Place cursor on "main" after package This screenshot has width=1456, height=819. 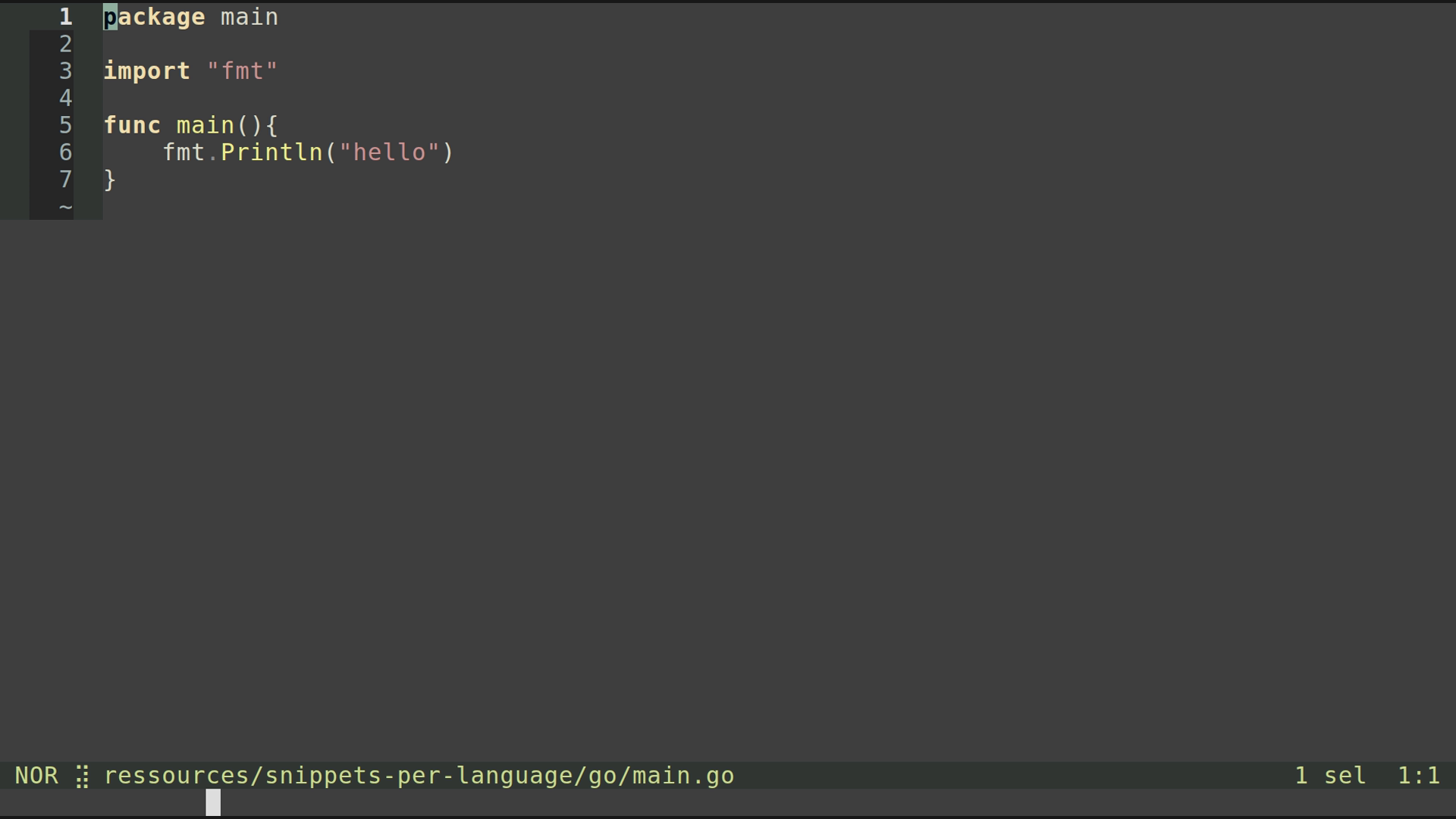[x=249, y=17]
